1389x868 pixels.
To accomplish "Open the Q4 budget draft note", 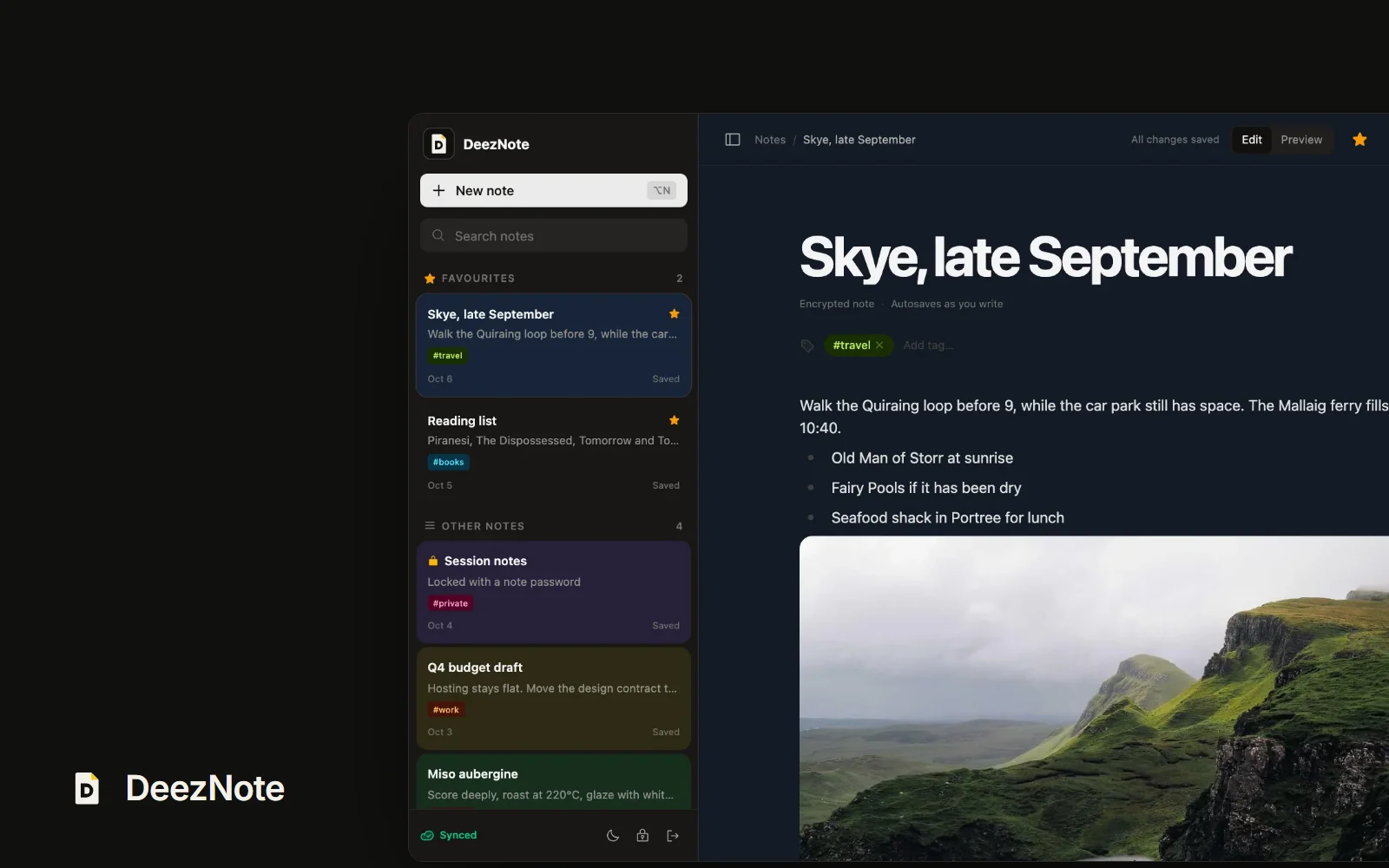I will point(554,699).
